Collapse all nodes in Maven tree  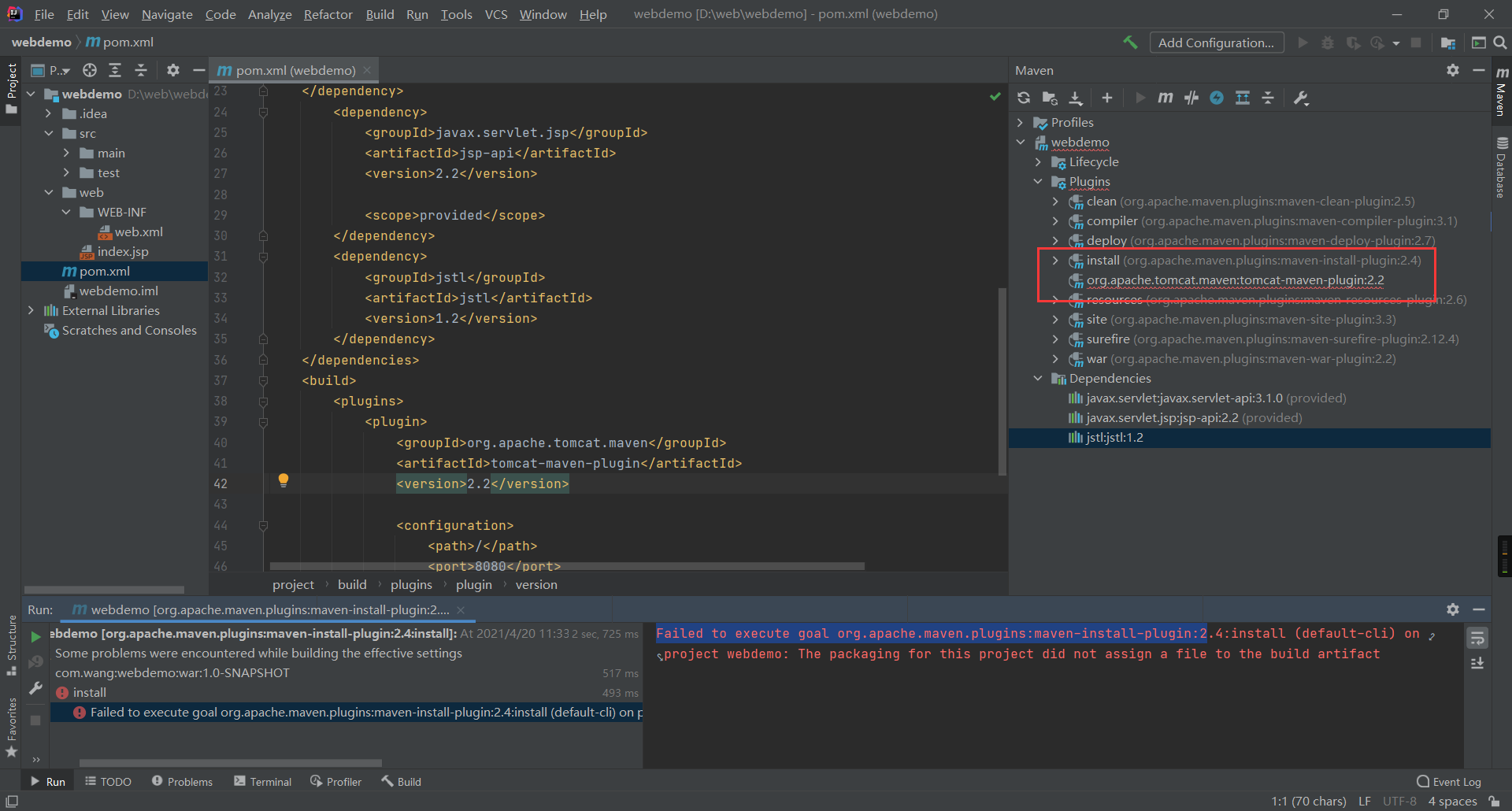pos(1268,98)
